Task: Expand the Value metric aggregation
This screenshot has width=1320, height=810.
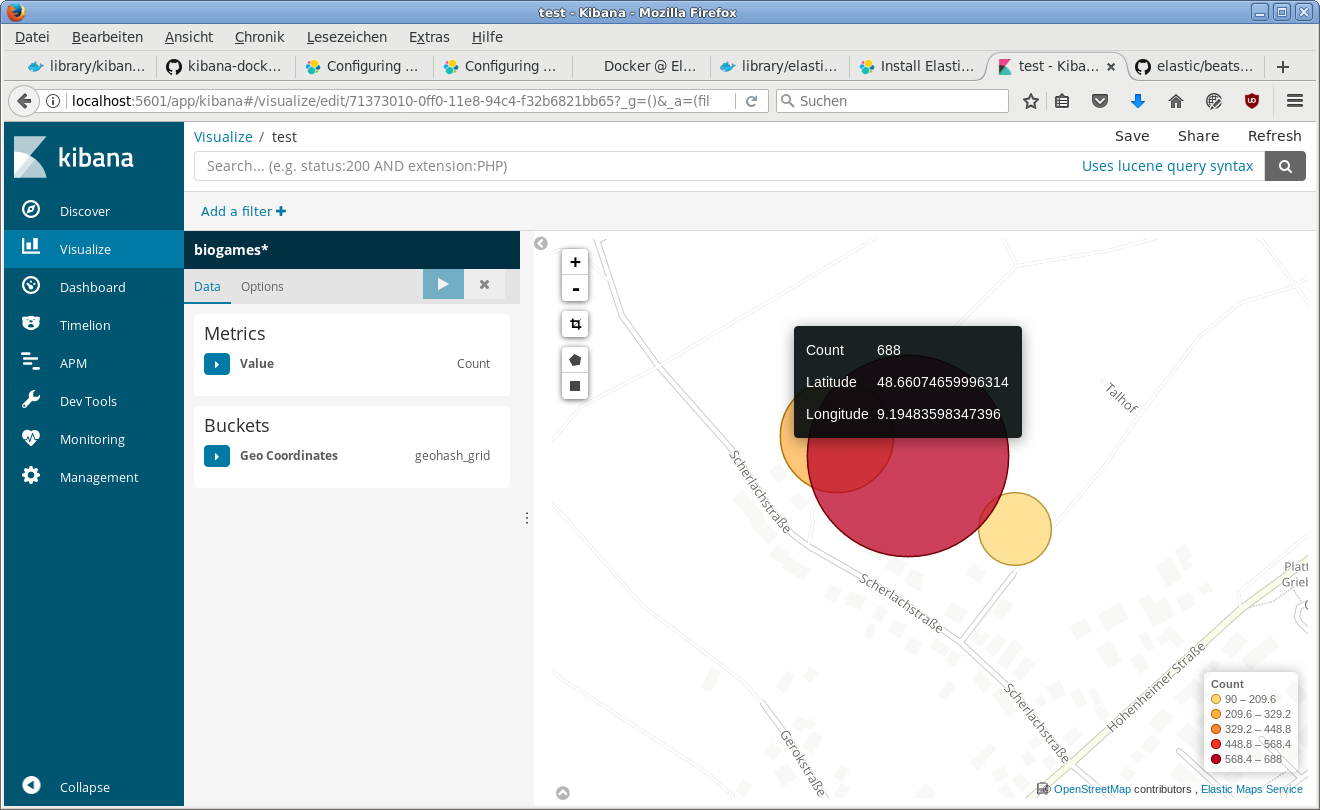Action: [217, 364]
